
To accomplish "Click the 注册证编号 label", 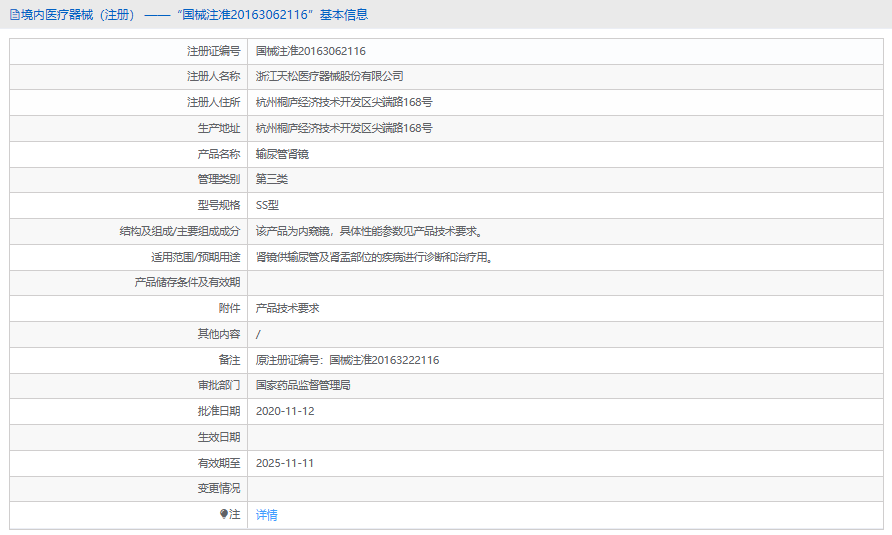I will tap(213, 51).
